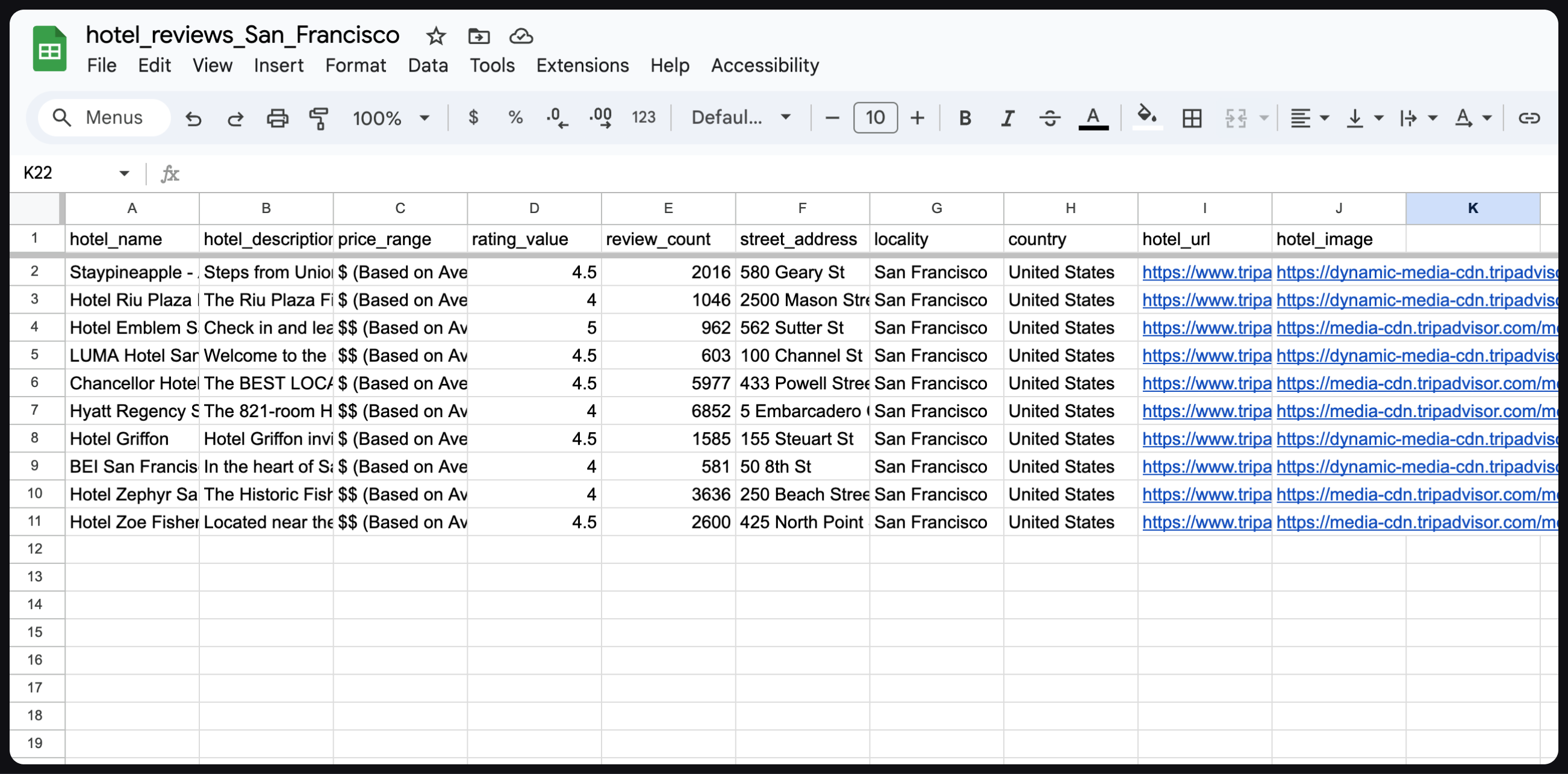Expand merge cells options arrow

click(x=1264, y=118)
